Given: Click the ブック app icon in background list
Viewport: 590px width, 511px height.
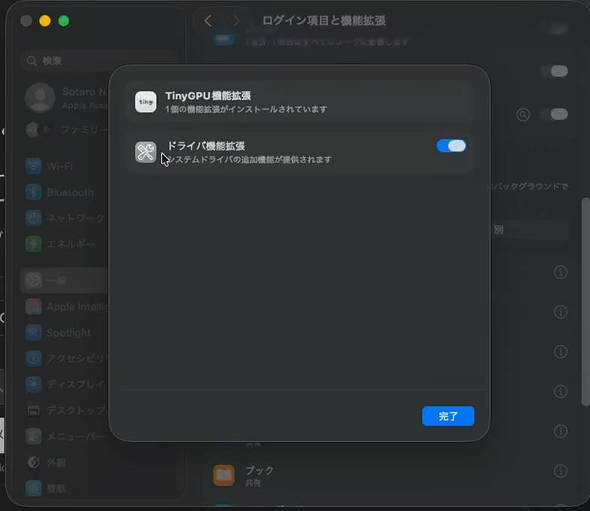Looking at the screenshot, I should coord(224,476).
